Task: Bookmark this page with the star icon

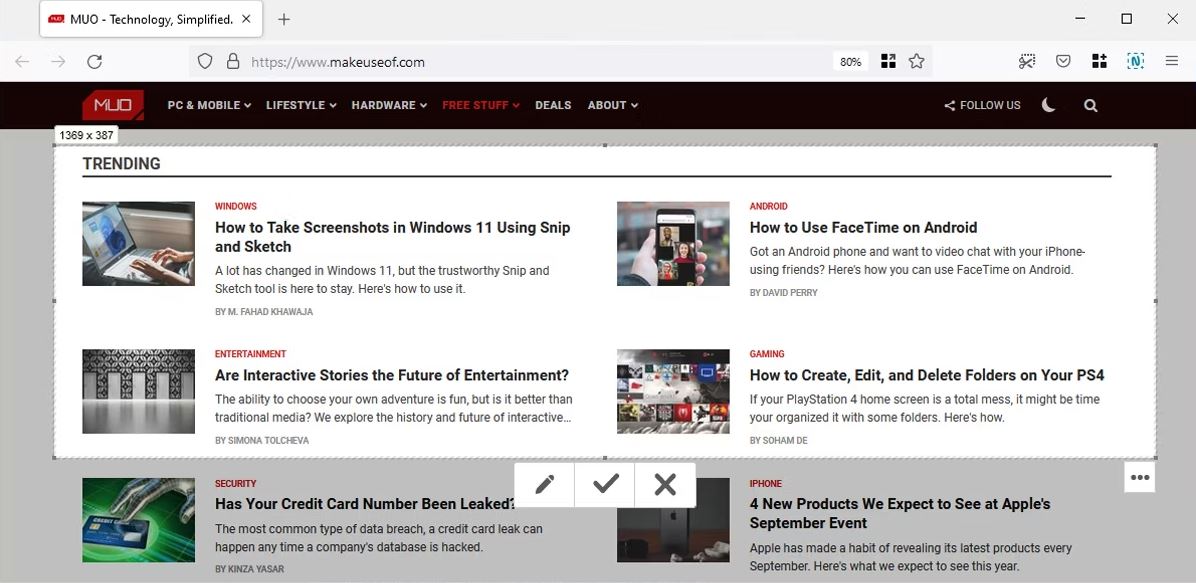Action: [917, 62]
